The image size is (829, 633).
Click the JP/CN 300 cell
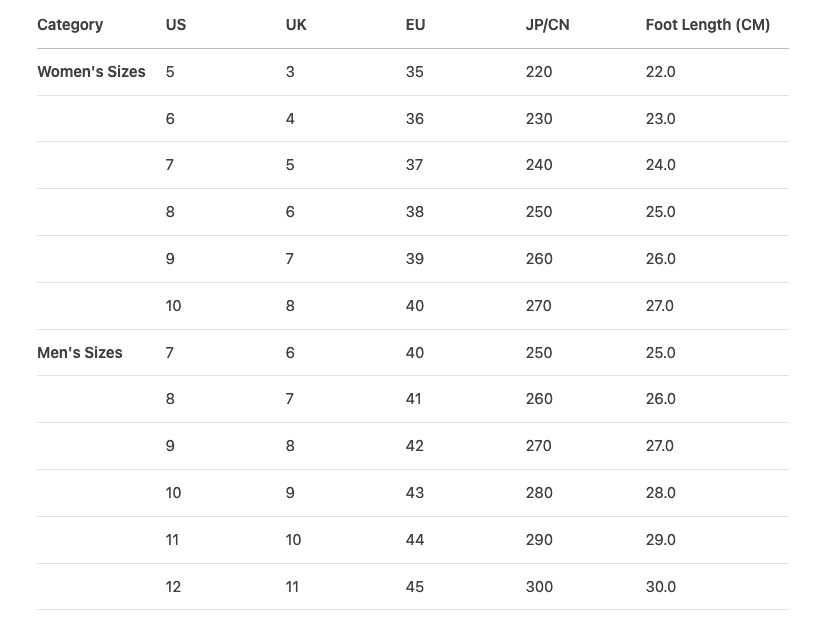pos(538,587)
